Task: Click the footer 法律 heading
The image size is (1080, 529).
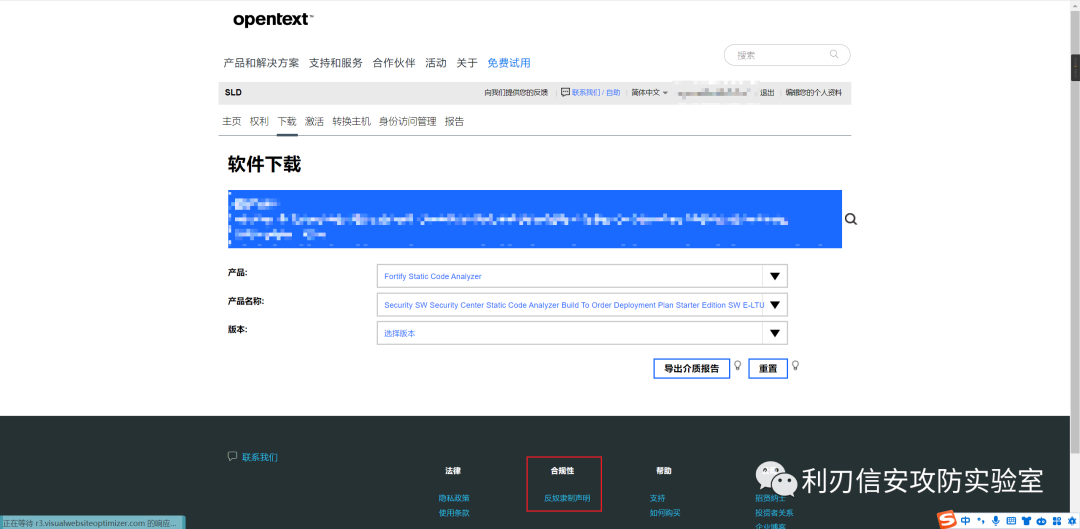Action: click(x=453, y=471)
